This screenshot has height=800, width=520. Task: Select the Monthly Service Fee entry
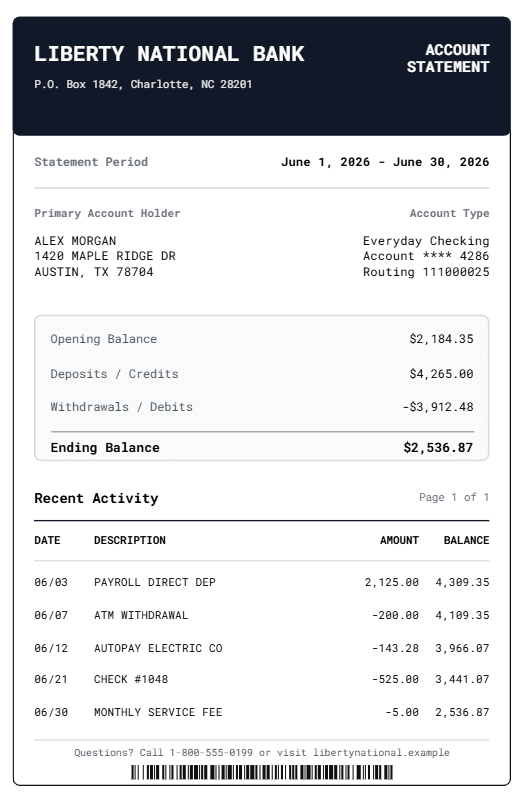[x=262, y=712]
